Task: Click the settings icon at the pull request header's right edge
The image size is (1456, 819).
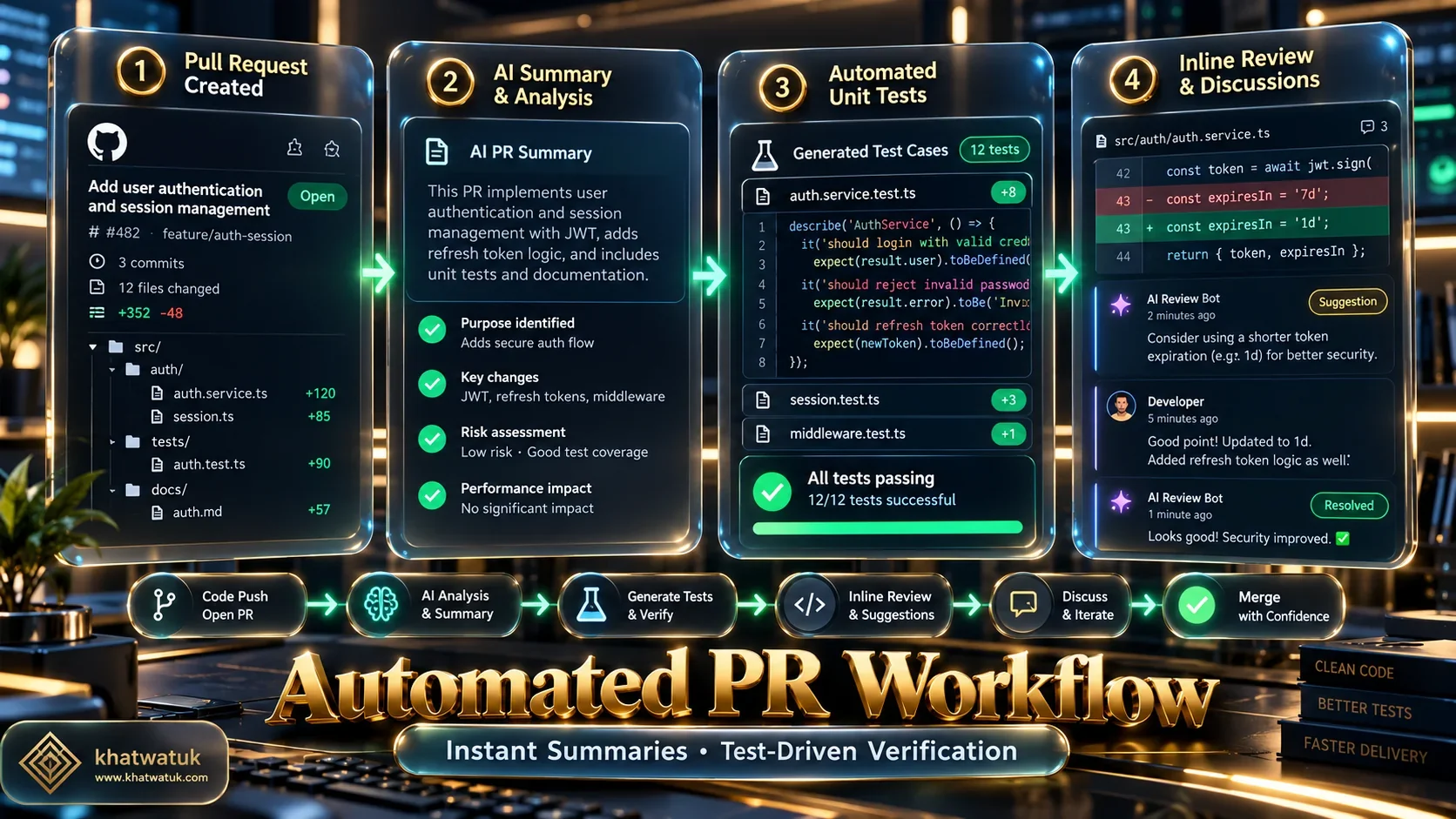Action: [332, 149]
